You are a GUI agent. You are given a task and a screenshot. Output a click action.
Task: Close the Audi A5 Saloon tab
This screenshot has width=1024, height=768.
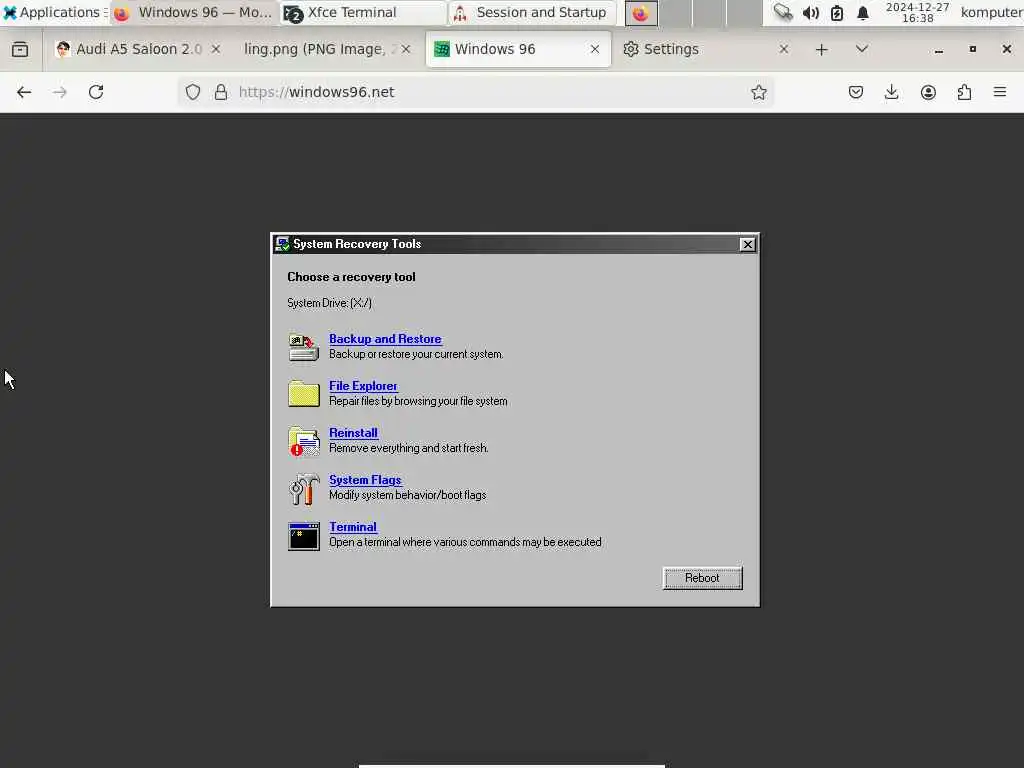tap(216, 49)
